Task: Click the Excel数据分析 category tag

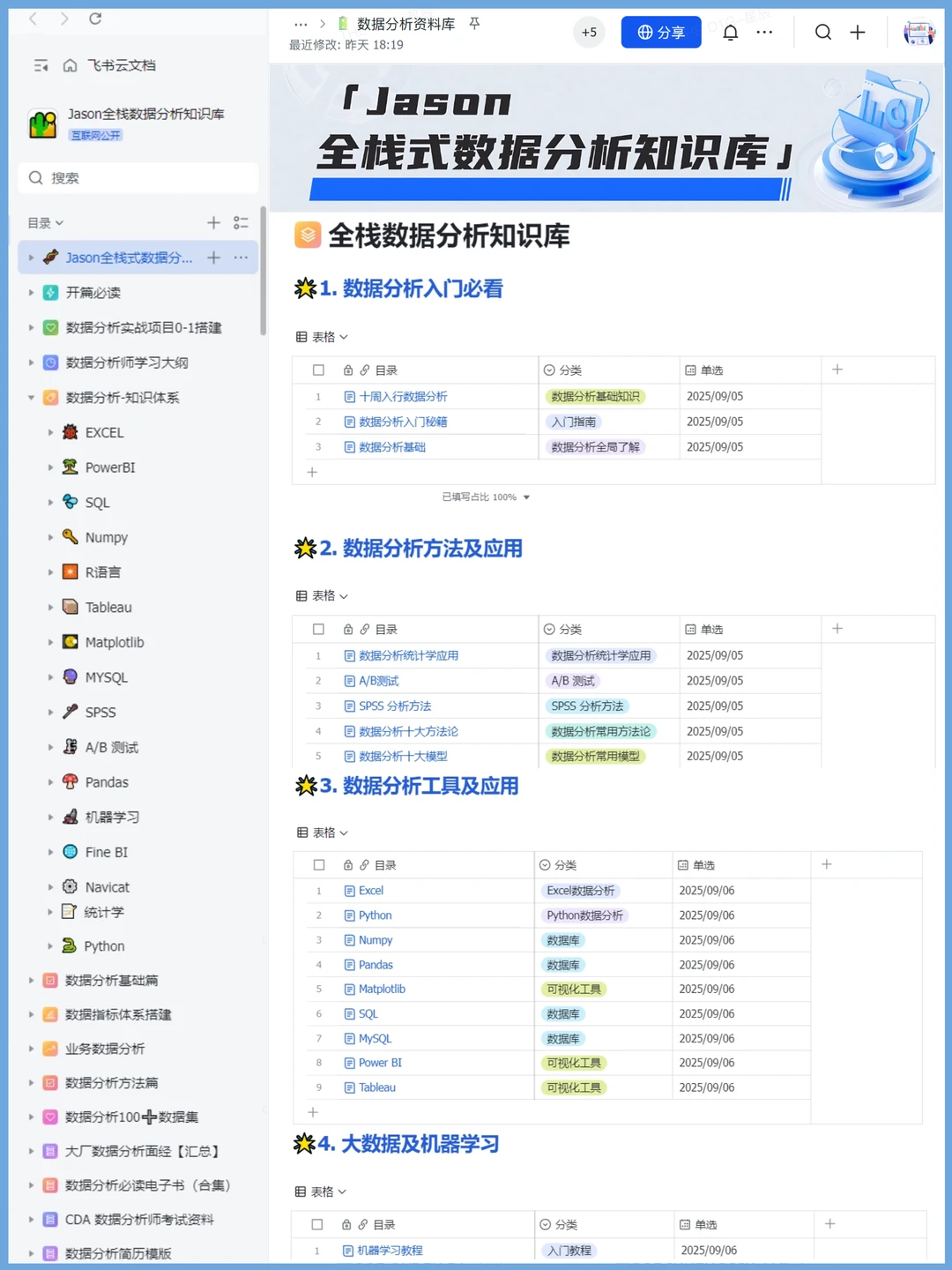Action: (x=581, y=891)
